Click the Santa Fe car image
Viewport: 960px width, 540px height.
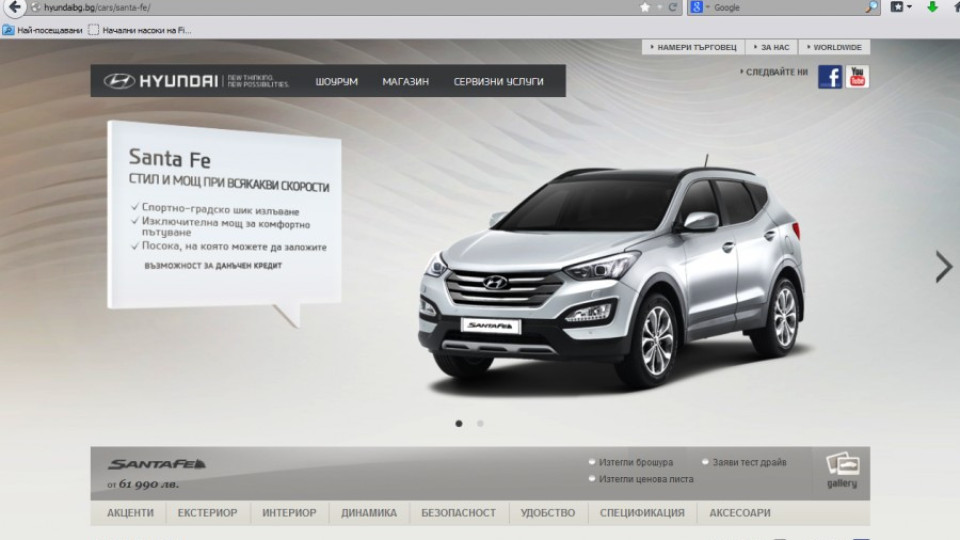pos(611,276)
